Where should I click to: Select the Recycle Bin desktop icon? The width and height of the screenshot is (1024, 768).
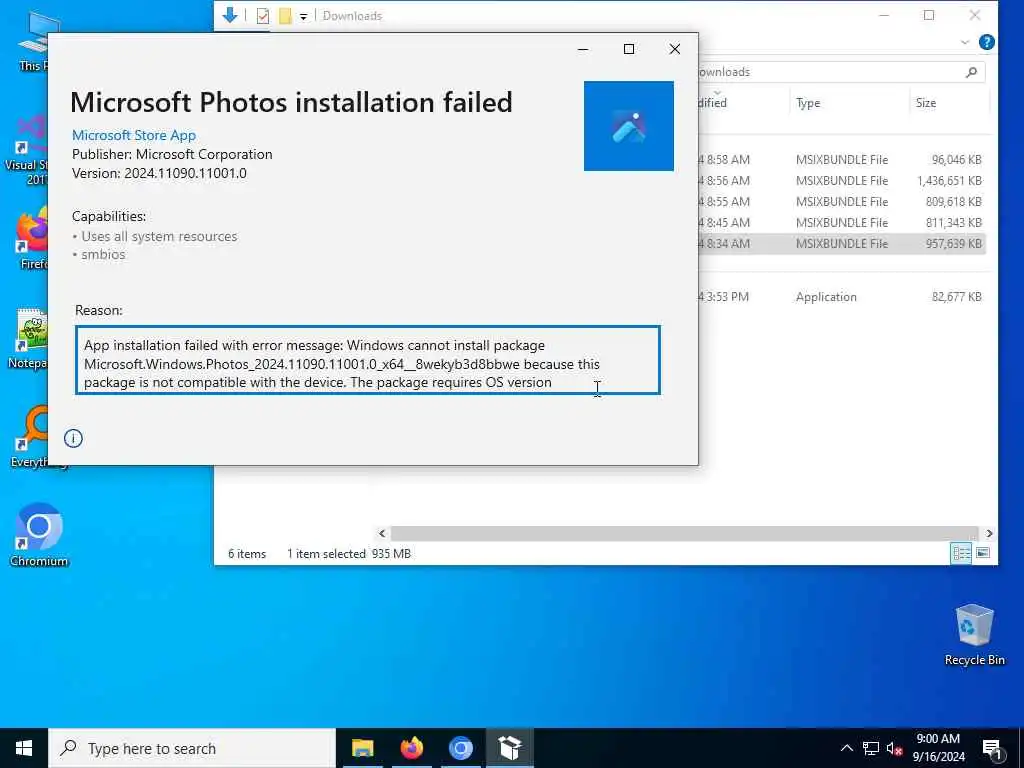point(974,635)
